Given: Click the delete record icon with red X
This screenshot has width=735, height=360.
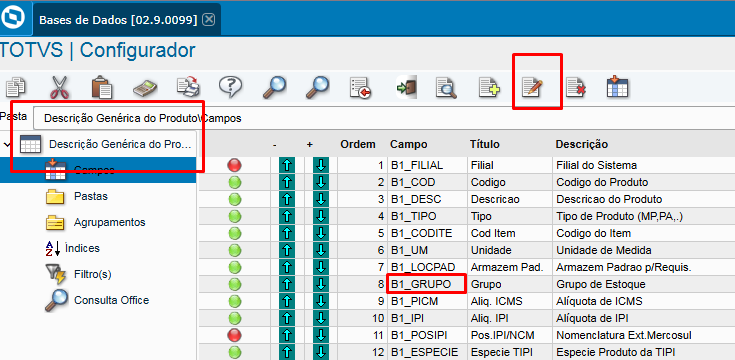Looking at the screenshot, I should [x=575, y=88].
